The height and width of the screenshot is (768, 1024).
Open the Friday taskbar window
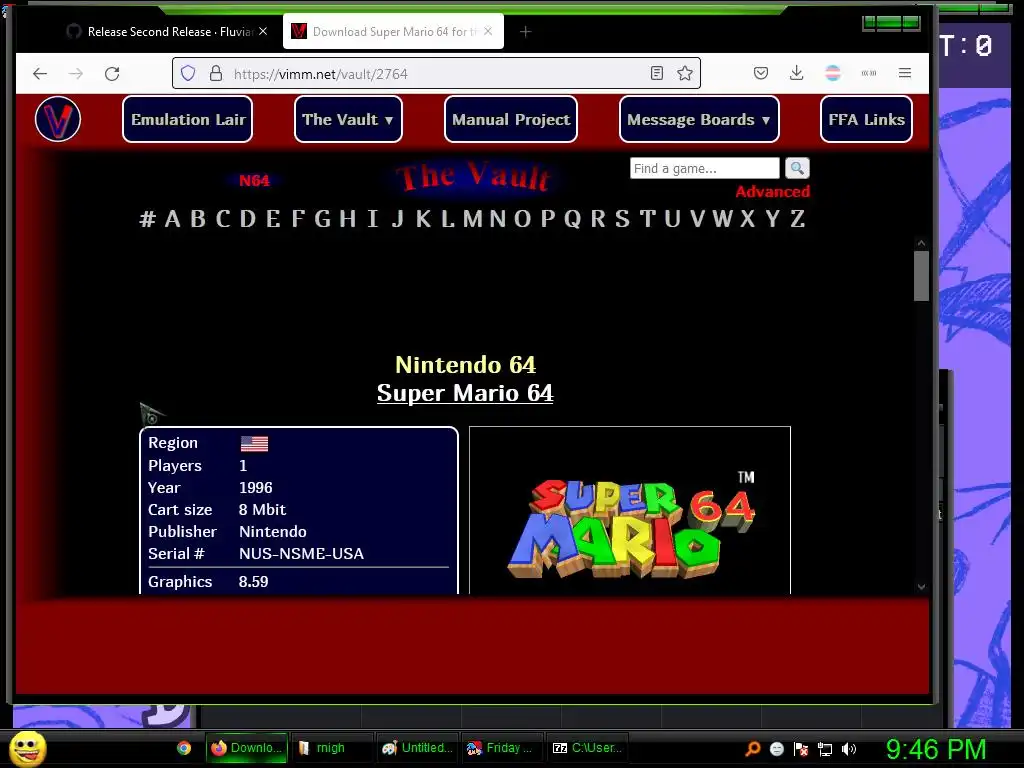[502, 748]
